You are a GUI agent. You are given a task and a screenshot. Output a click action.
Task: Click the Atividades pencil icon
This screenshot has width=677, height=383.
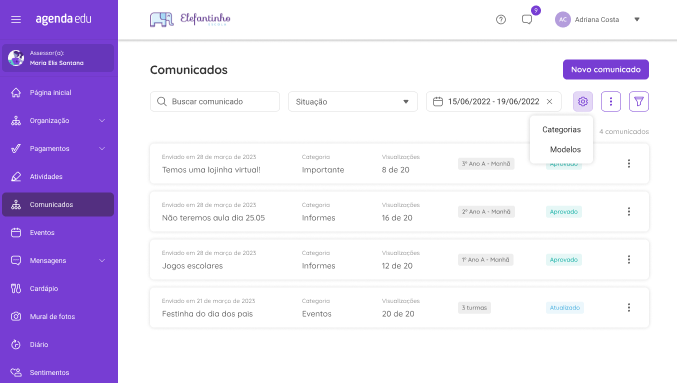point(16,177)
